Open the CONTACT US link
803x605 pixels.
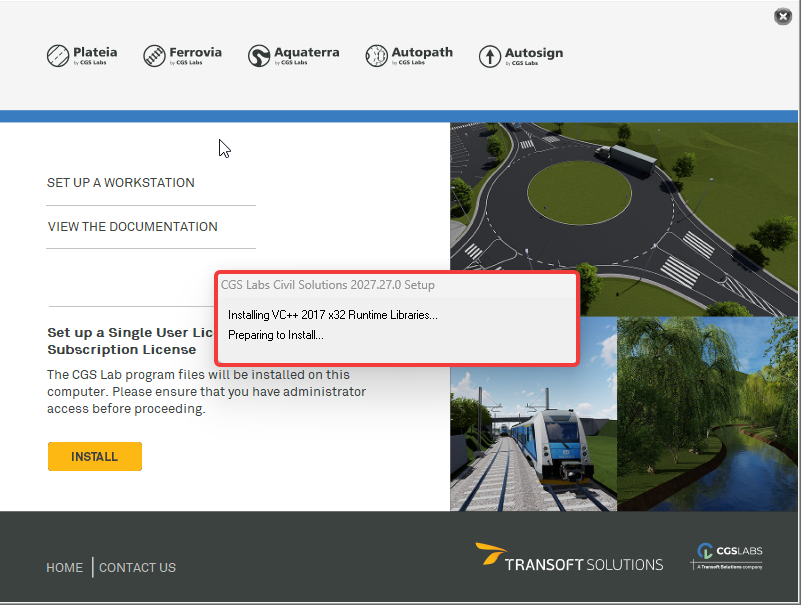click(137, 568)
